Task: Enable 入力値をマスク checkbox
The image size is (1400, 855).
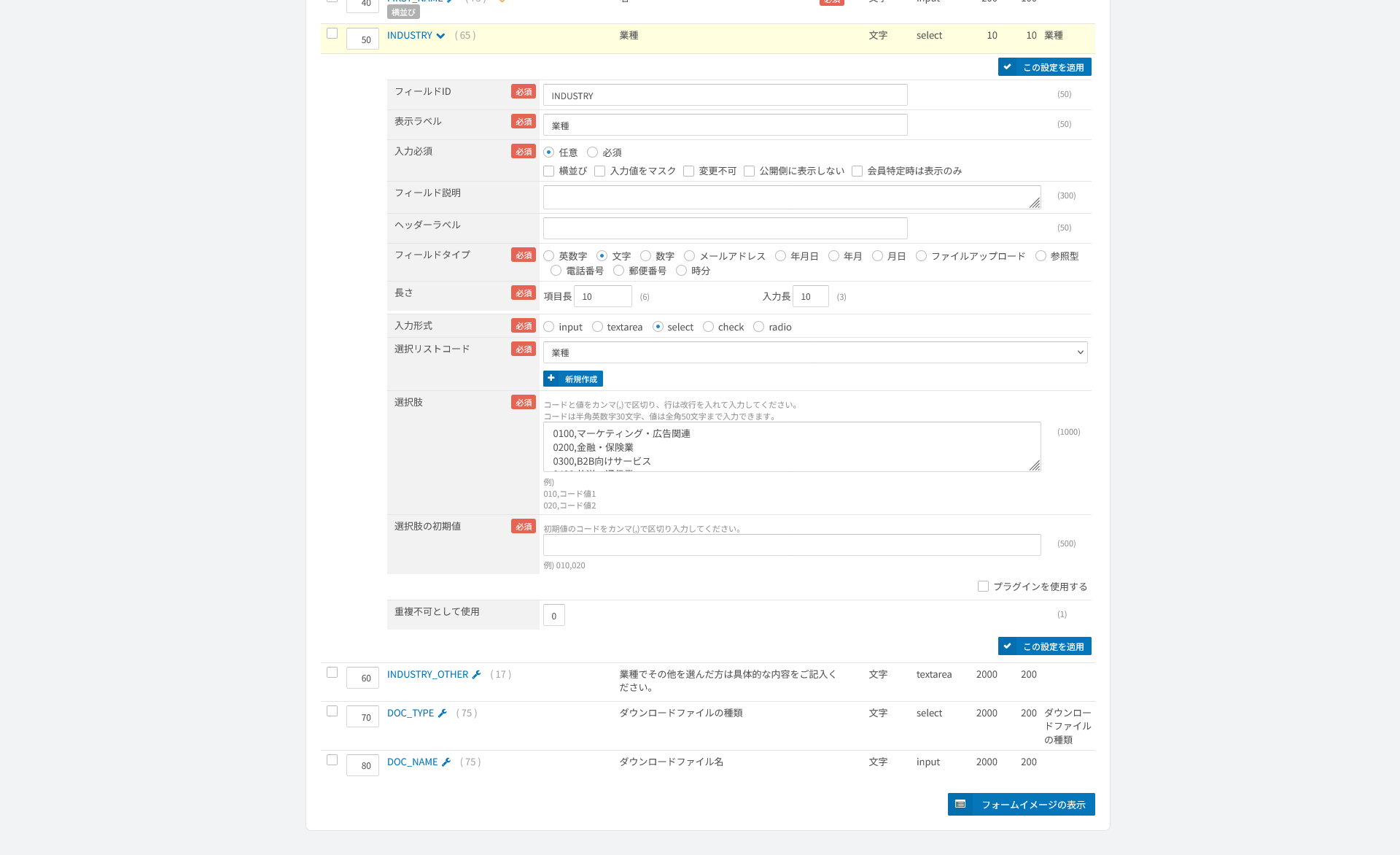Action: click(x=600, y=171)
